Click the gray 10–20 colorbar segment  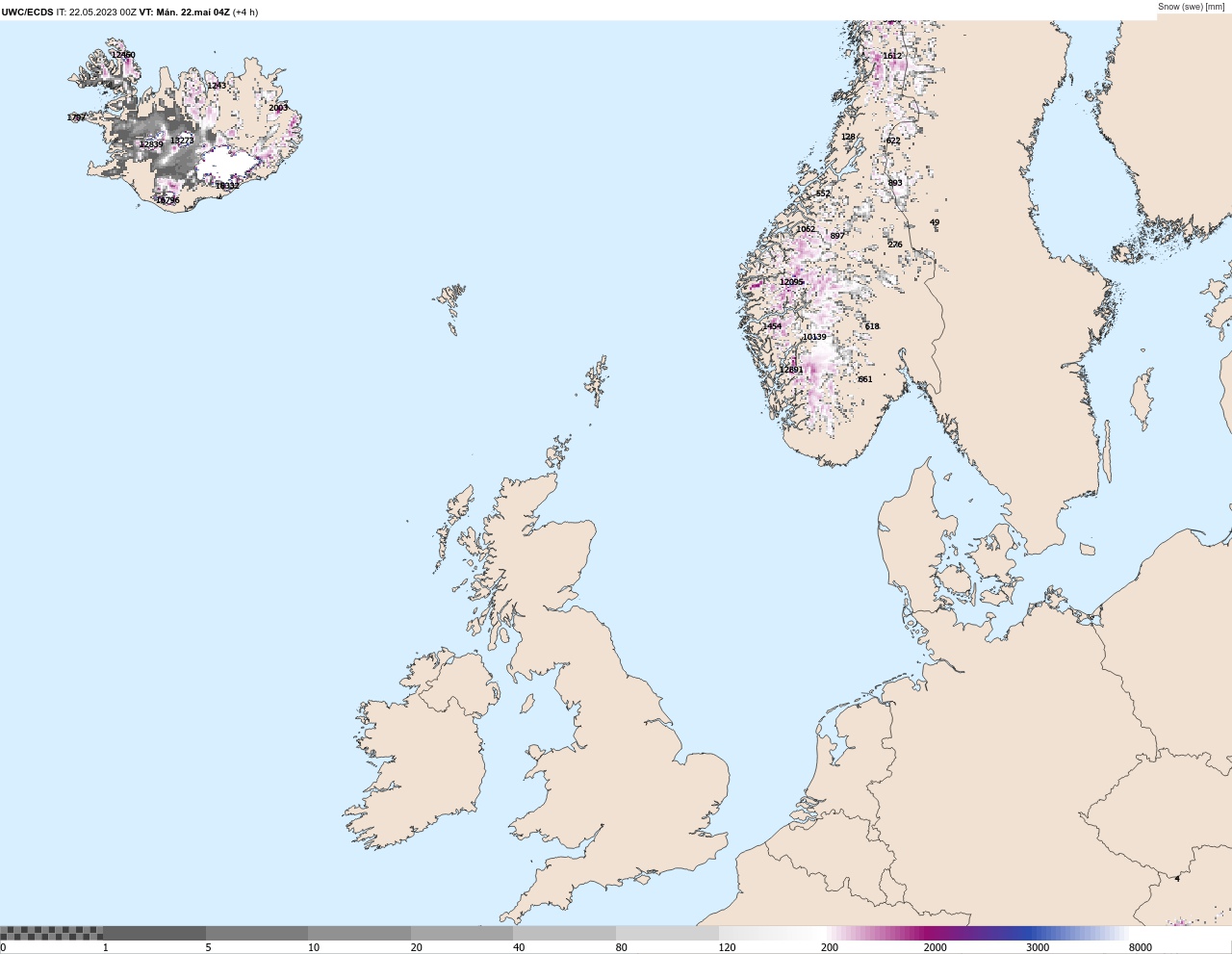point(359,933)
